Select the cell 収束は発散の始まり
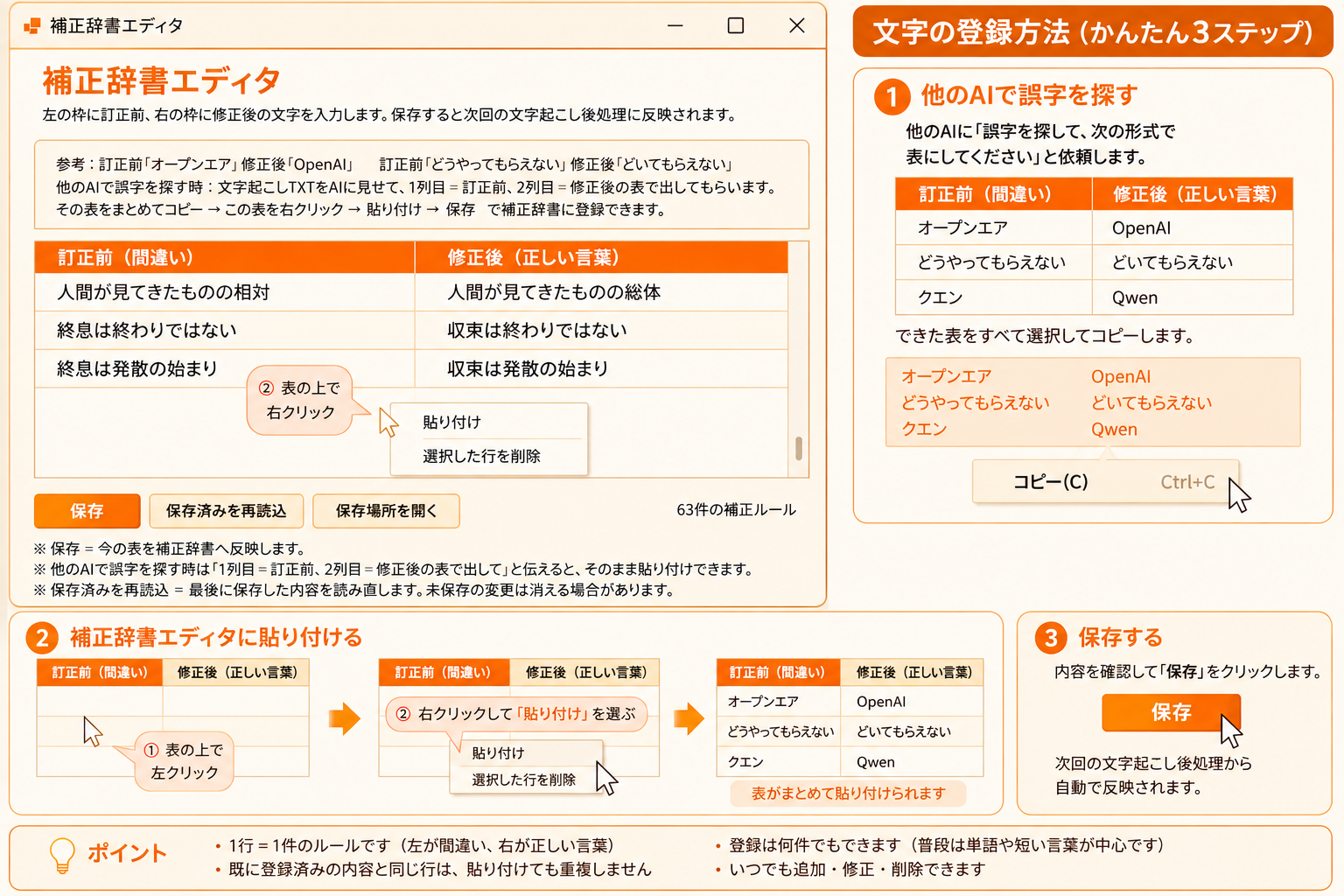This screenshot has width=1344, height=896. [x=601, y=368]
